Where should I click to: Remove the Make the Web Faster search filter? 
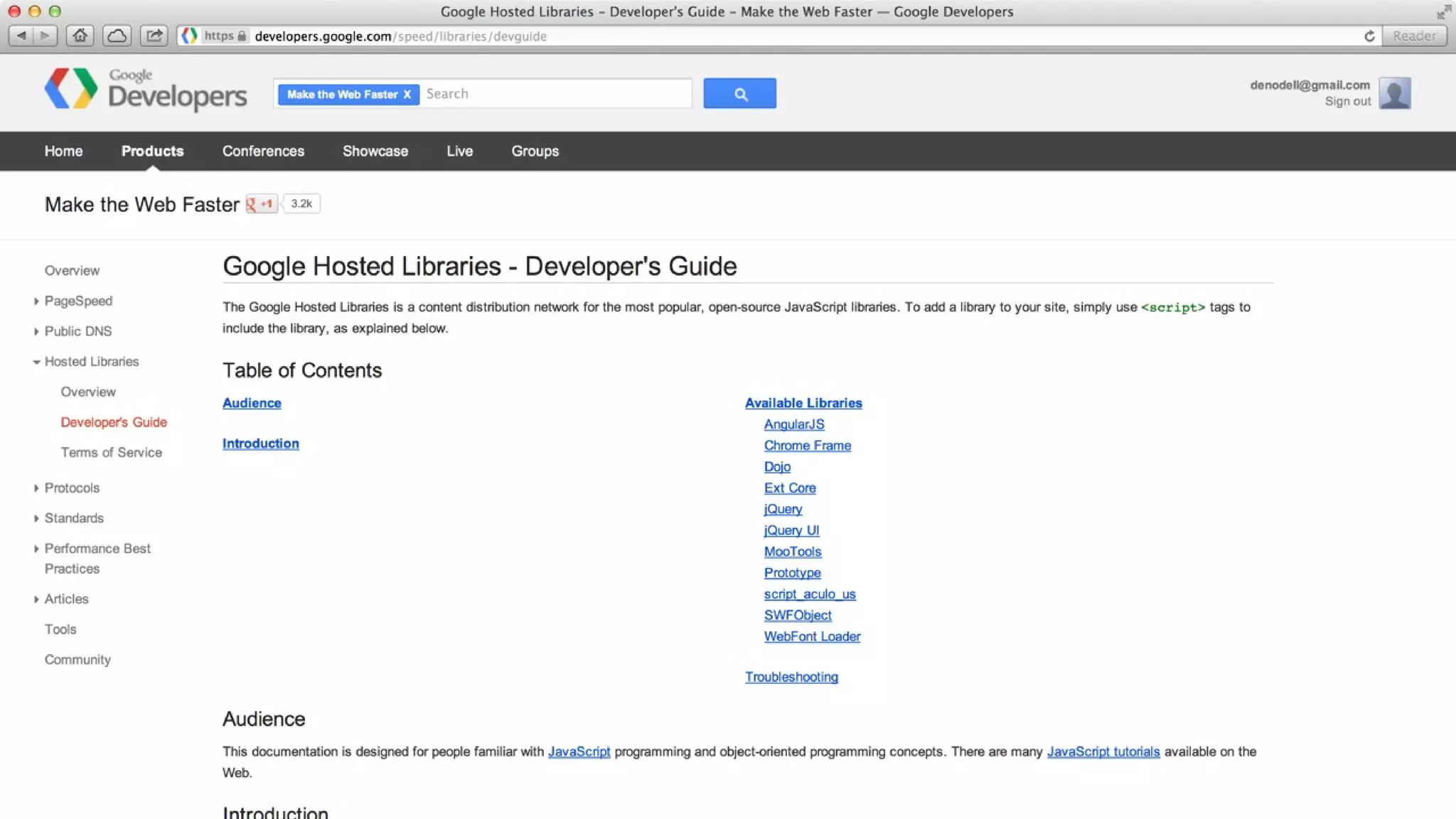[407, 95]
